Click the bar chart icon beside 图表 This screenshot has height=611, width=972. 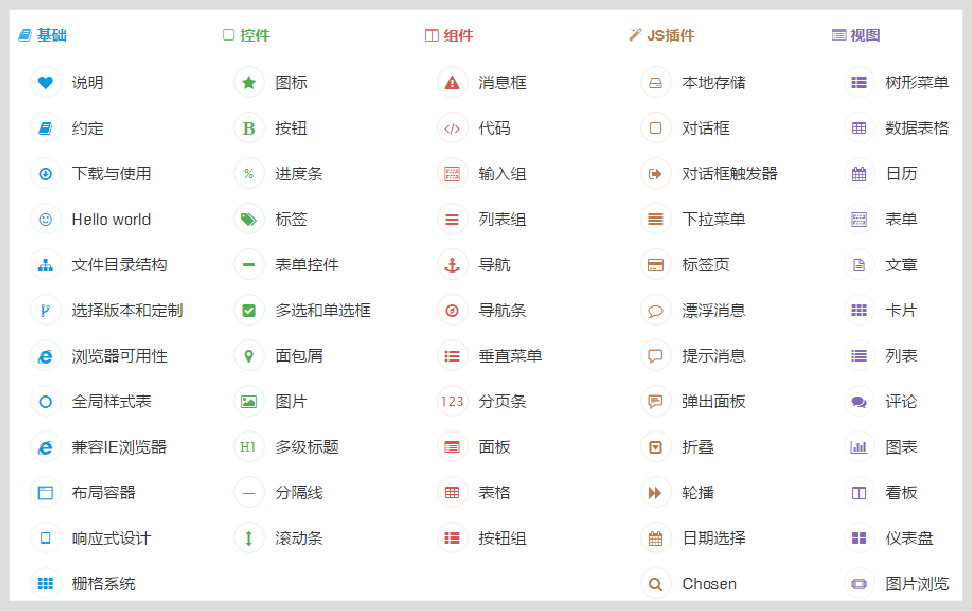coord(859,447)
